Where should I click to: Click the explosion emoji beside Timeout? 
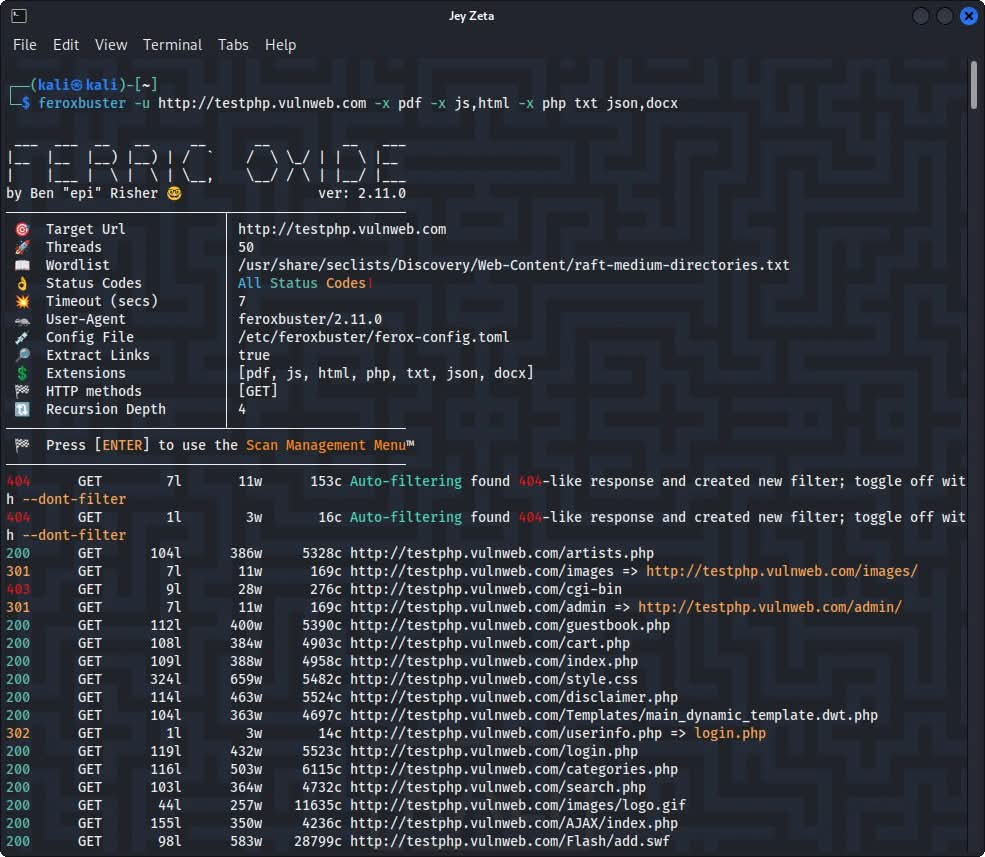pyautogui.click(x=22, y=301)
